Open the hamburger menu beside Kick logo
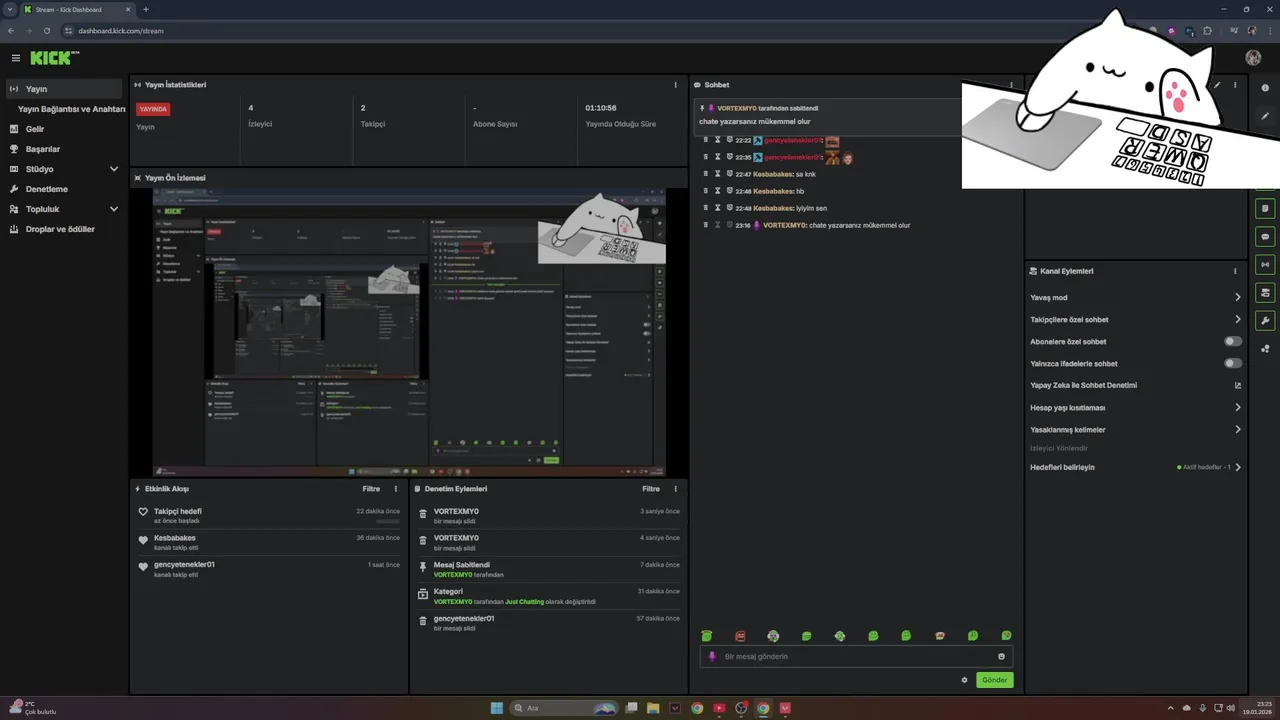Image resolution: width=1280 pixels, height=720 pixels. coord(16,58)
